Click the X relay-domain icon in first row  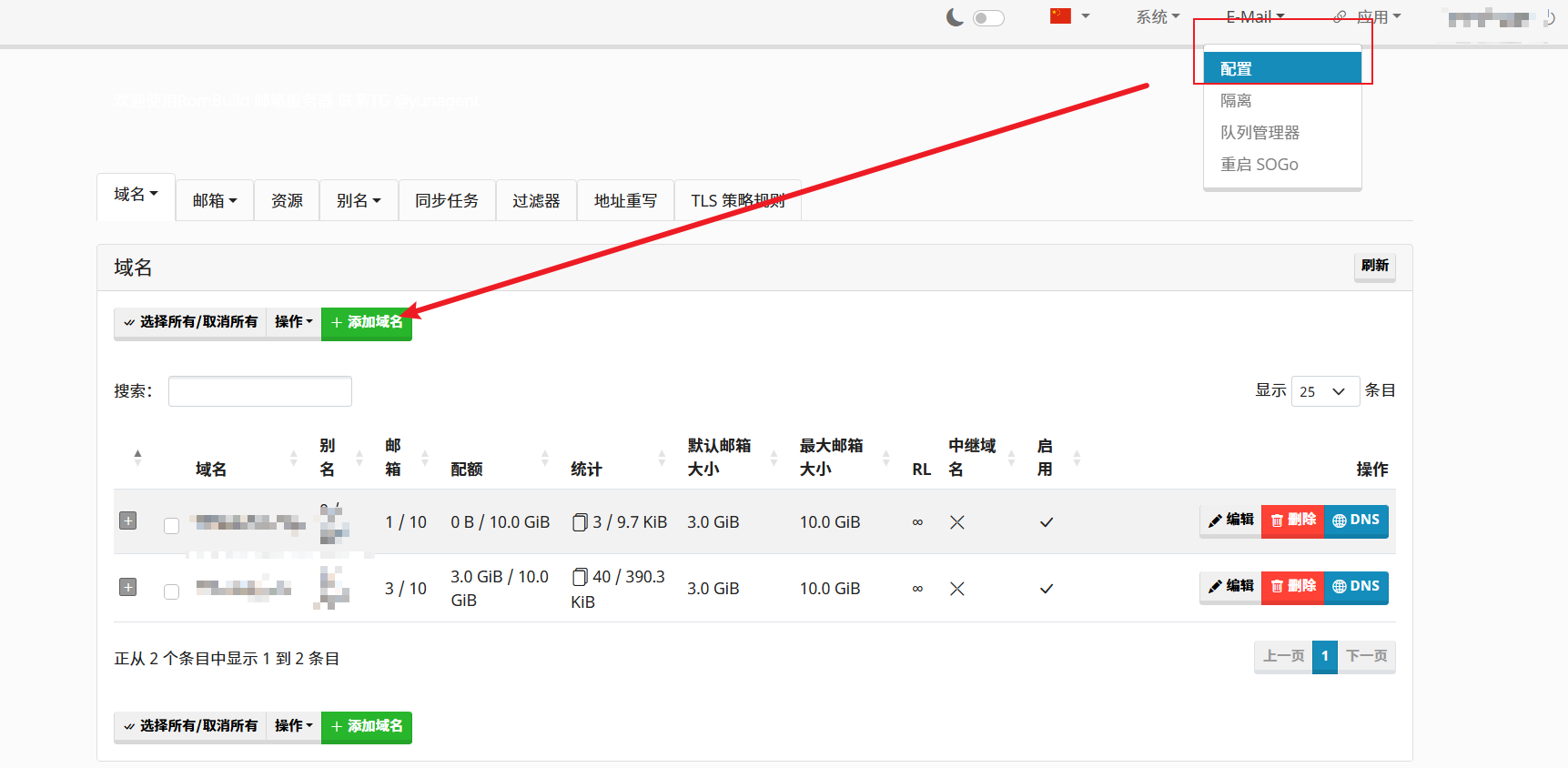click(x=957, y=522)
